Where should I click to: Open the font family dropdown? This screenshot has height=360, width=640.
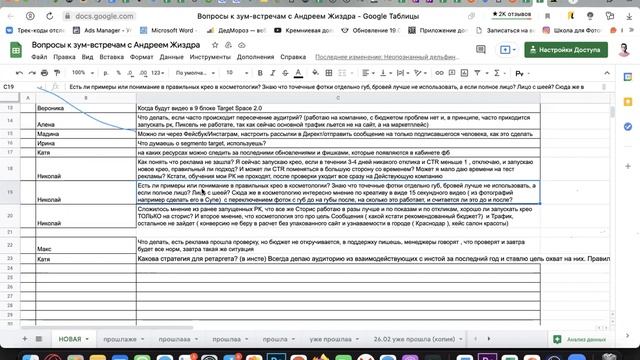click(195, 73)
